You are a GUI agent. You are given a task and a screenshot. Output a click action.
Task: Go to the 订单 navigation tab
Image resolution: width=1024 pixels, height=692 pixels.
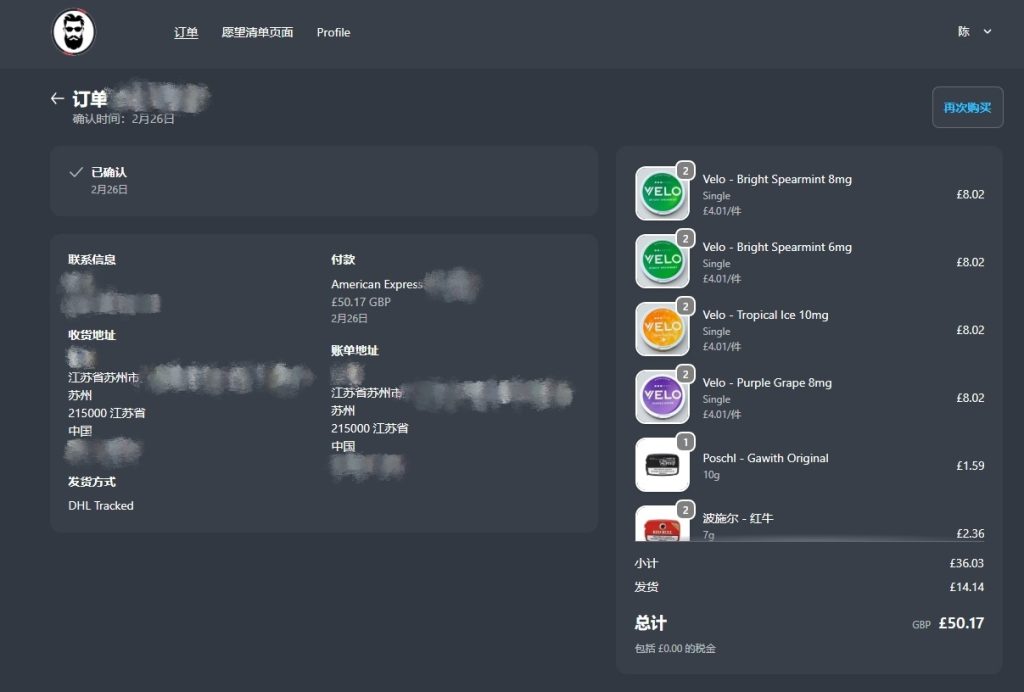pos(186,32)
